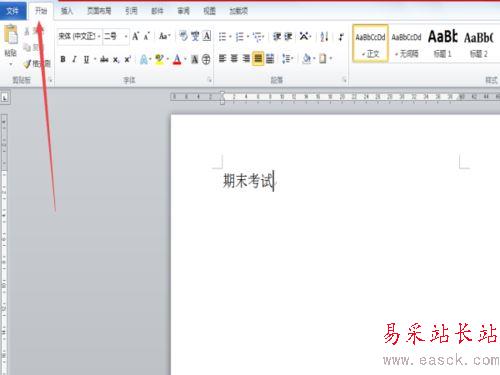500x375 pixels.
Task: Click Align Text Left icon
Action: tap(222, 59)
